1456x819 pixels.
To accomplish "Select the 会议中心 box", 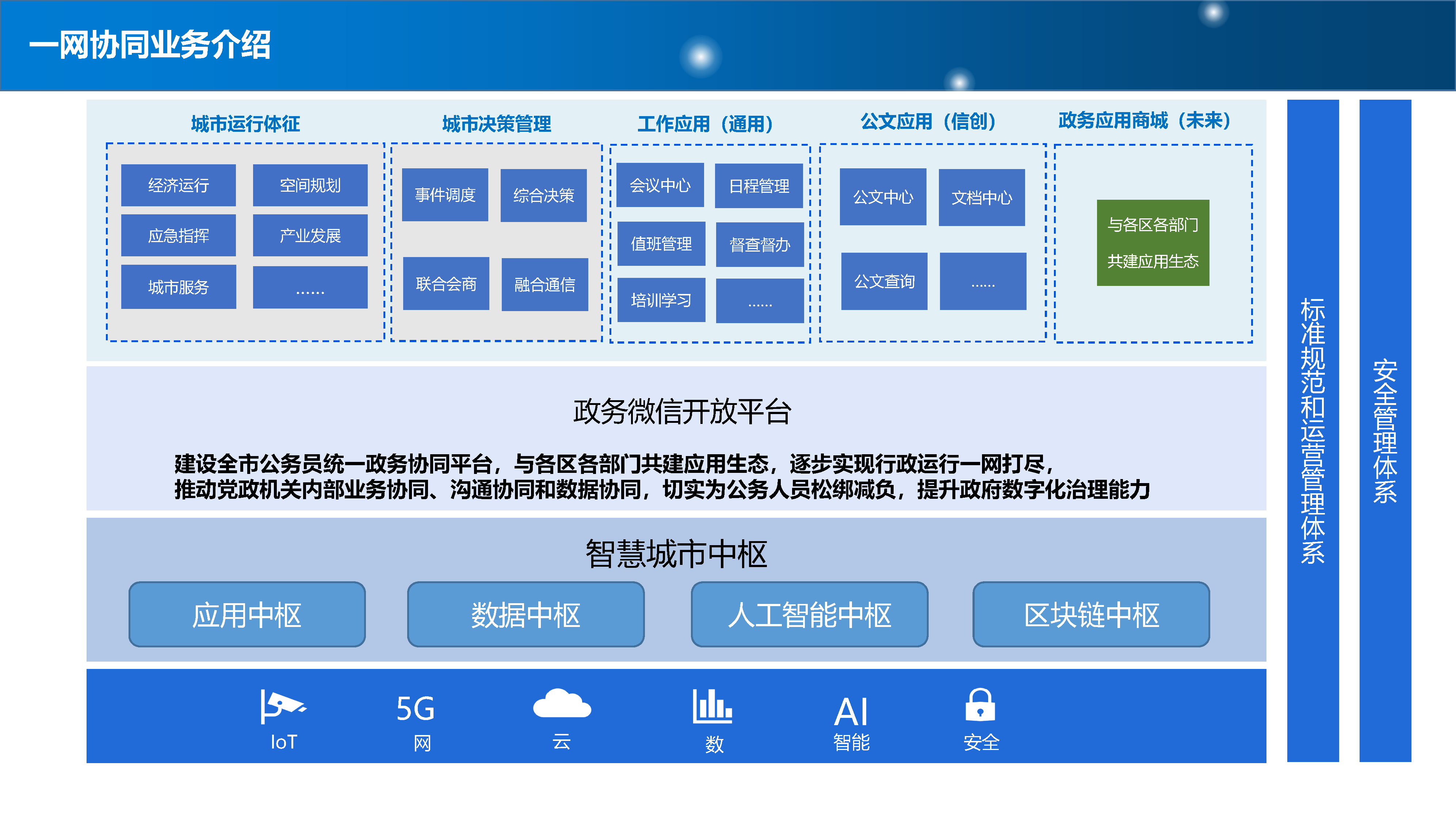I will [x=660, y=185].
